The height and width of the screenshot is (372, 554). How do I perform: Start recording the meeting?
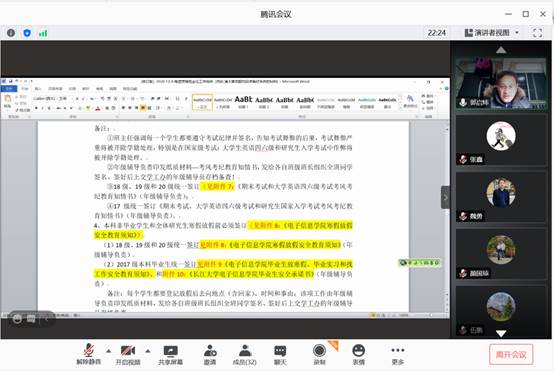[x=319, y=355]
